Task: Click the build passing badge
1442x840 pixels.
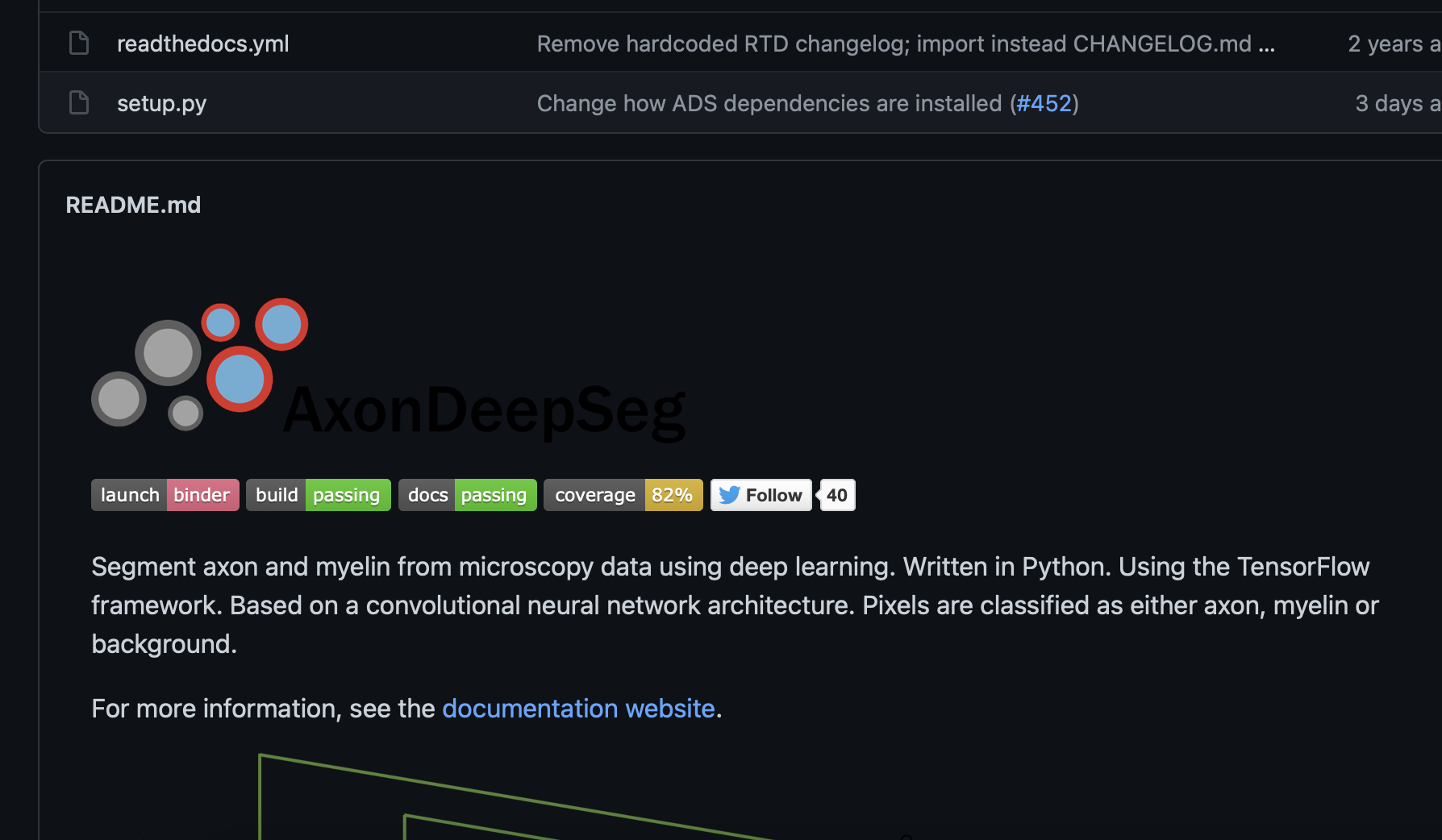Action: pos(318,494)
